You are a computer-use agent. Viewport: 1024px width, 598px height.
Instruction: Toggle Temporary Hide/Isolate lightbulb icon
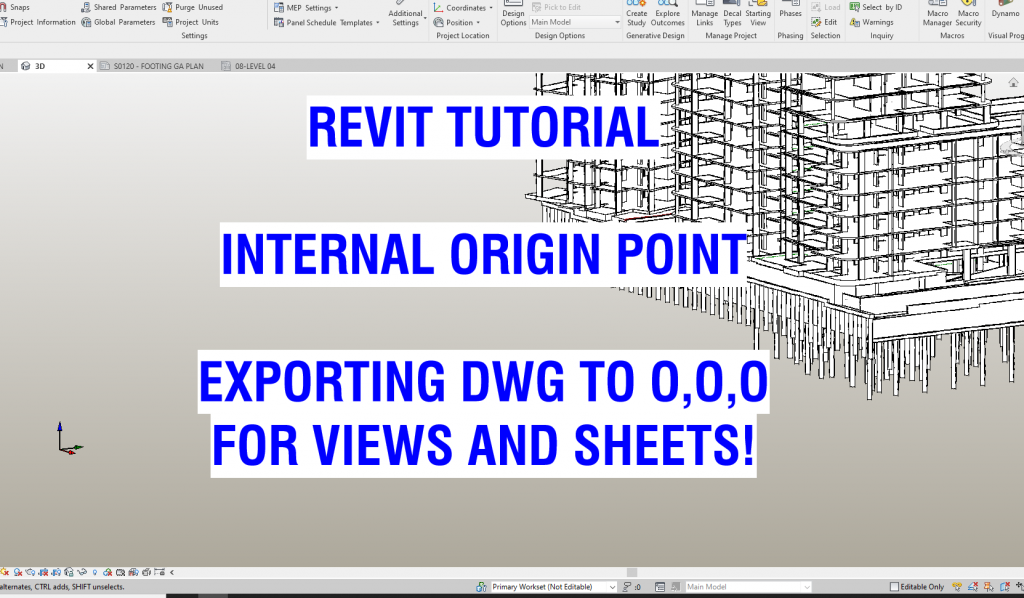pos(95,573)
